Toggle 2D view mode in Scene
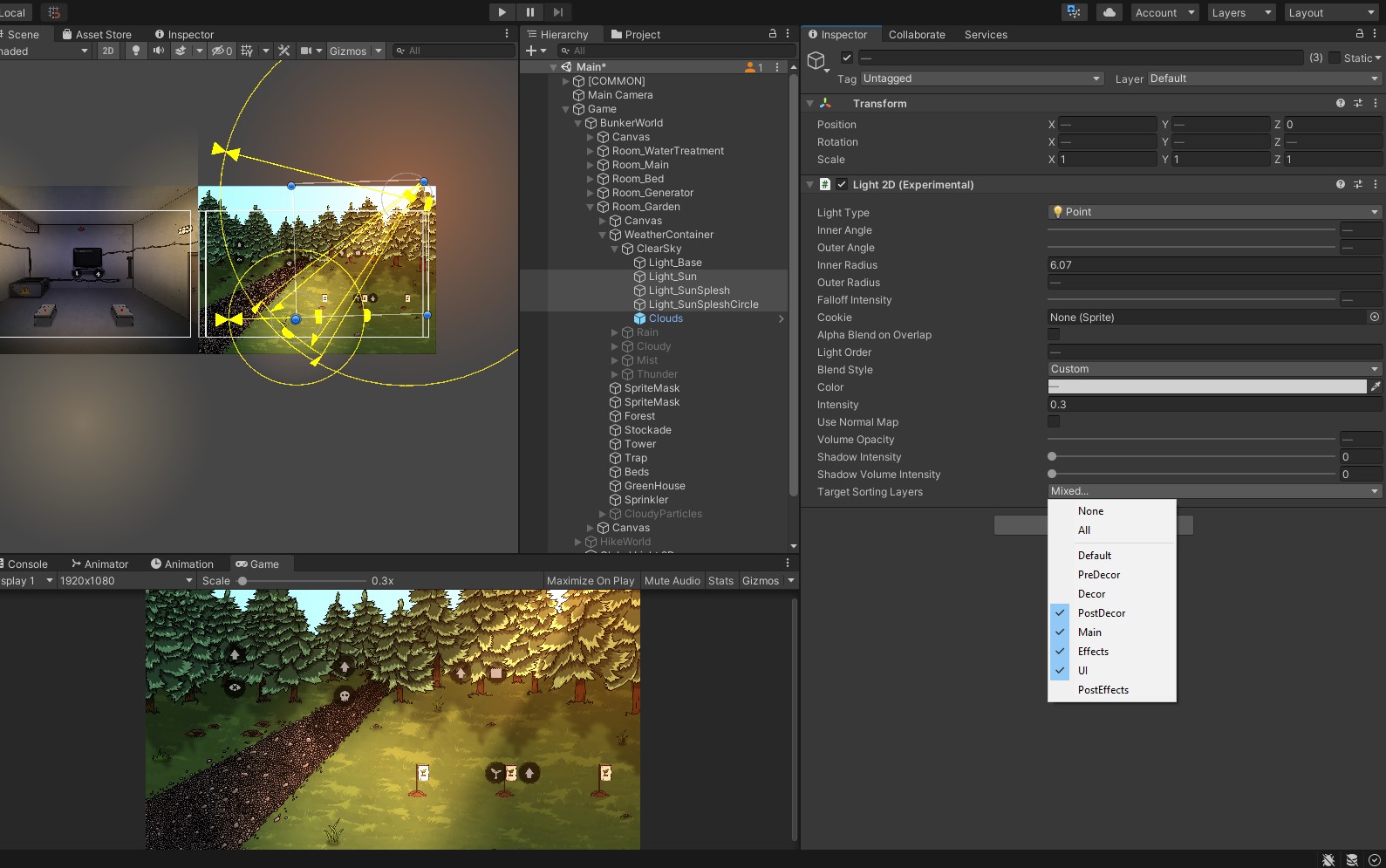Viewport: 1386px width, 868px height. (x=108, y=51)
